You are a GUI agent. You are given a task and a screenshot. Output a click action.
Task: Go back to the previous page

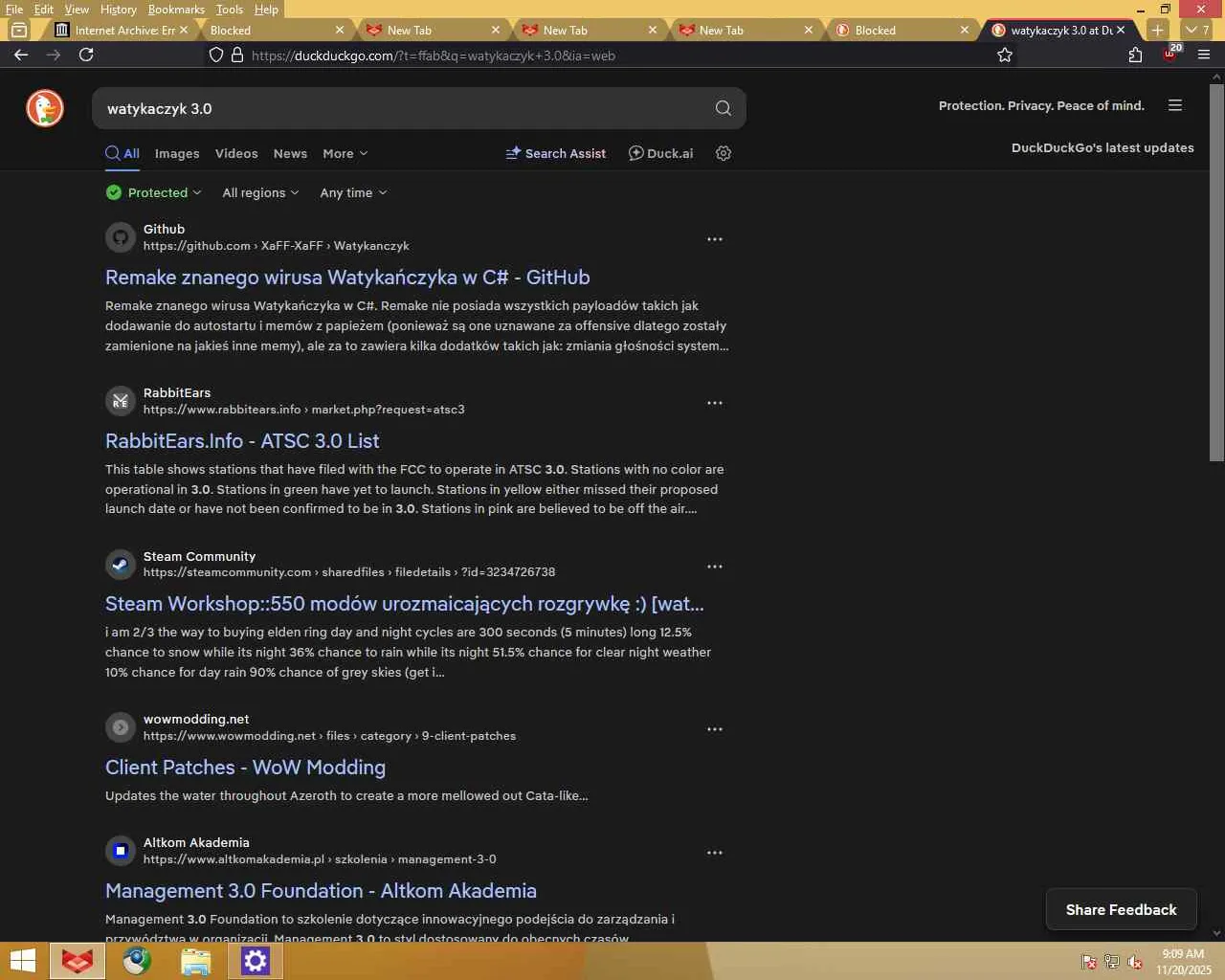coord(21,55)
